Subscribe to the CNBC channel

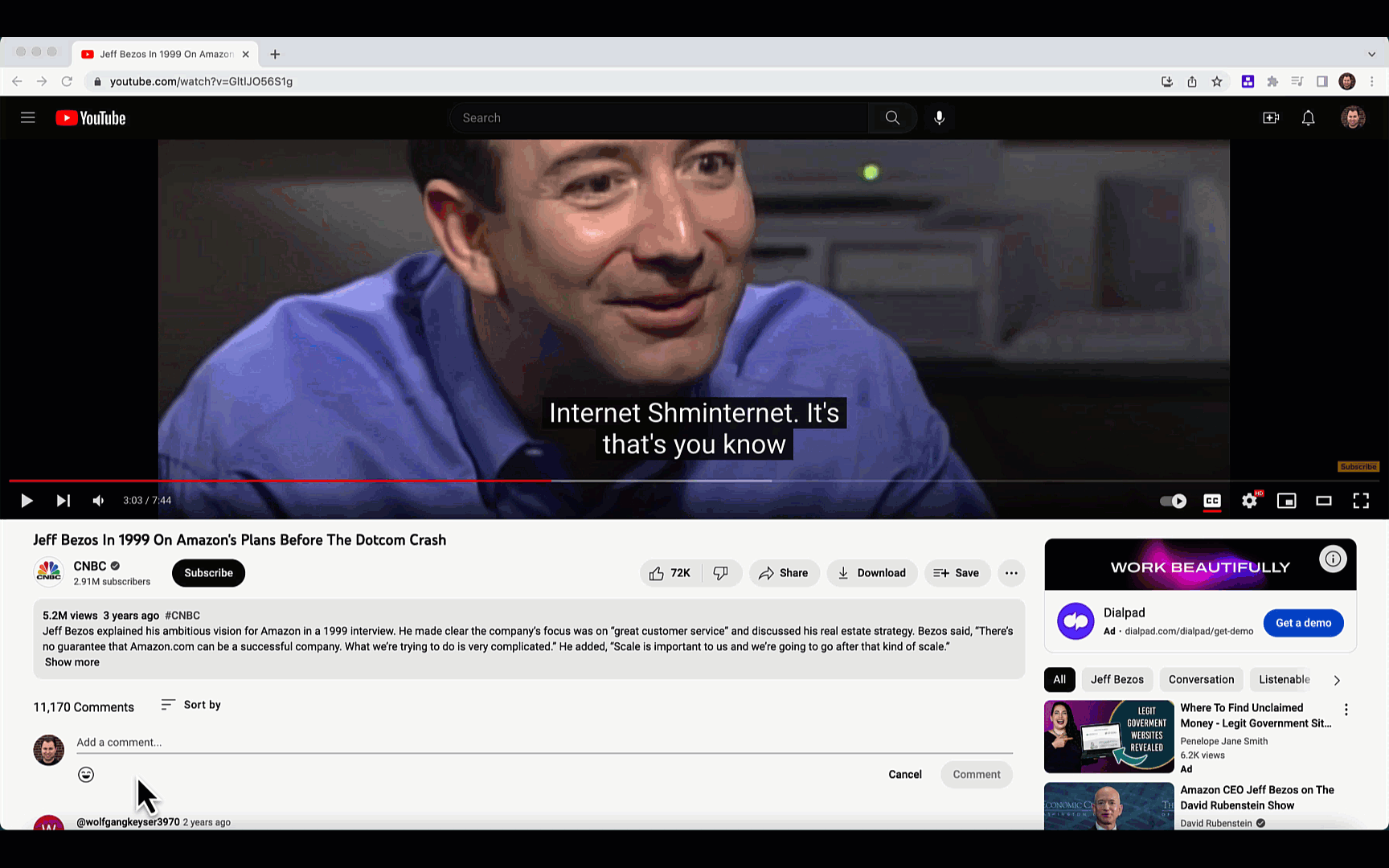coord(208,573)
